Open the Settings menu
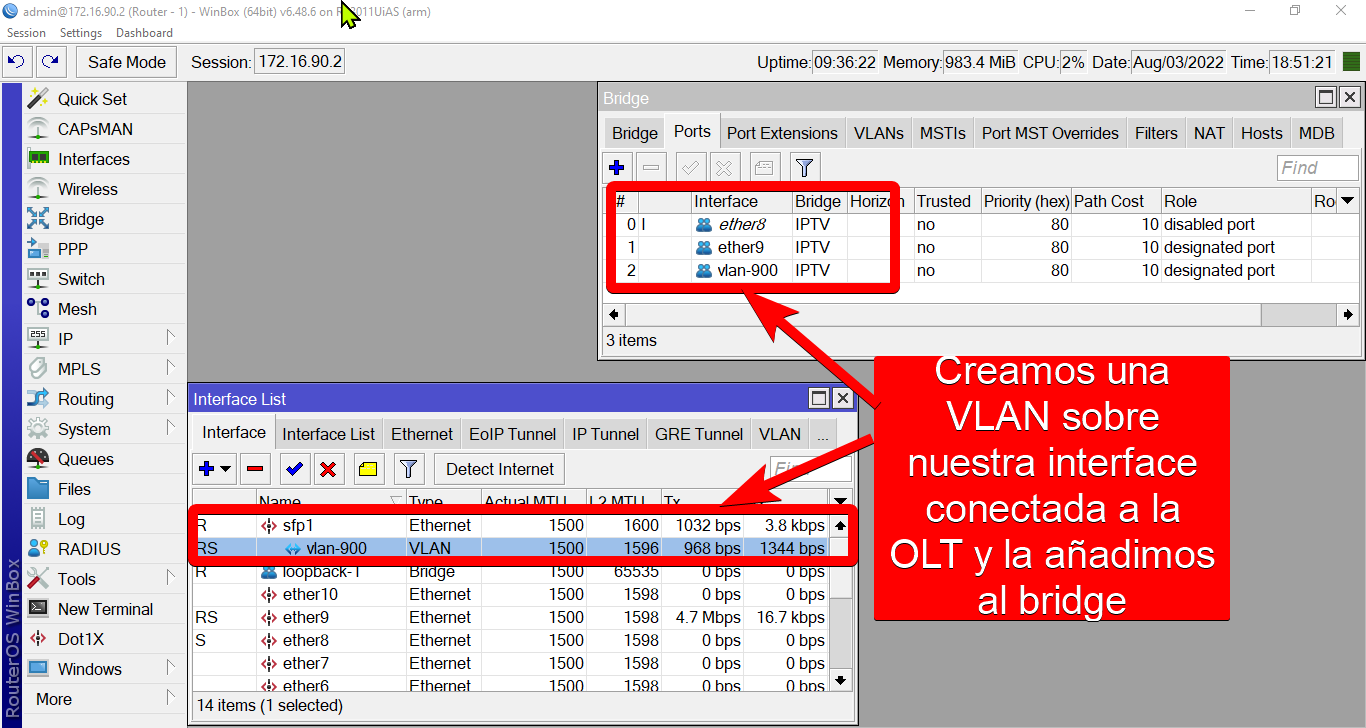 point(81,33)
